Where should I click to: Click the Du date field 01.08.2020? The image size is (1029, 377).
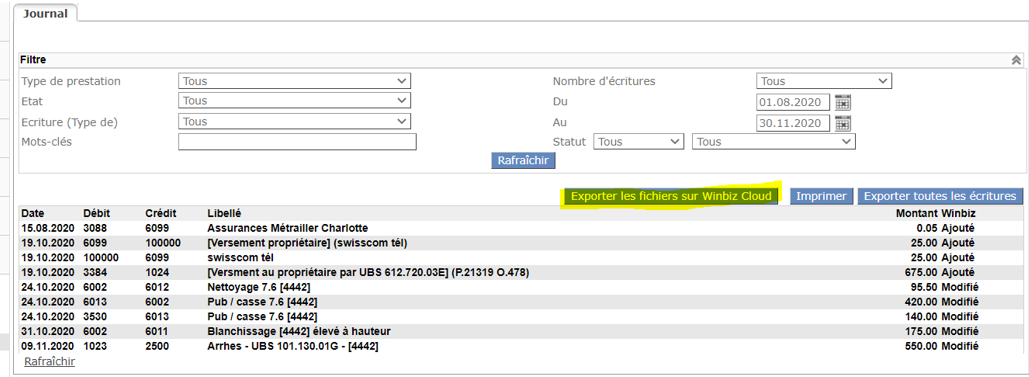[x=793, y=102]
